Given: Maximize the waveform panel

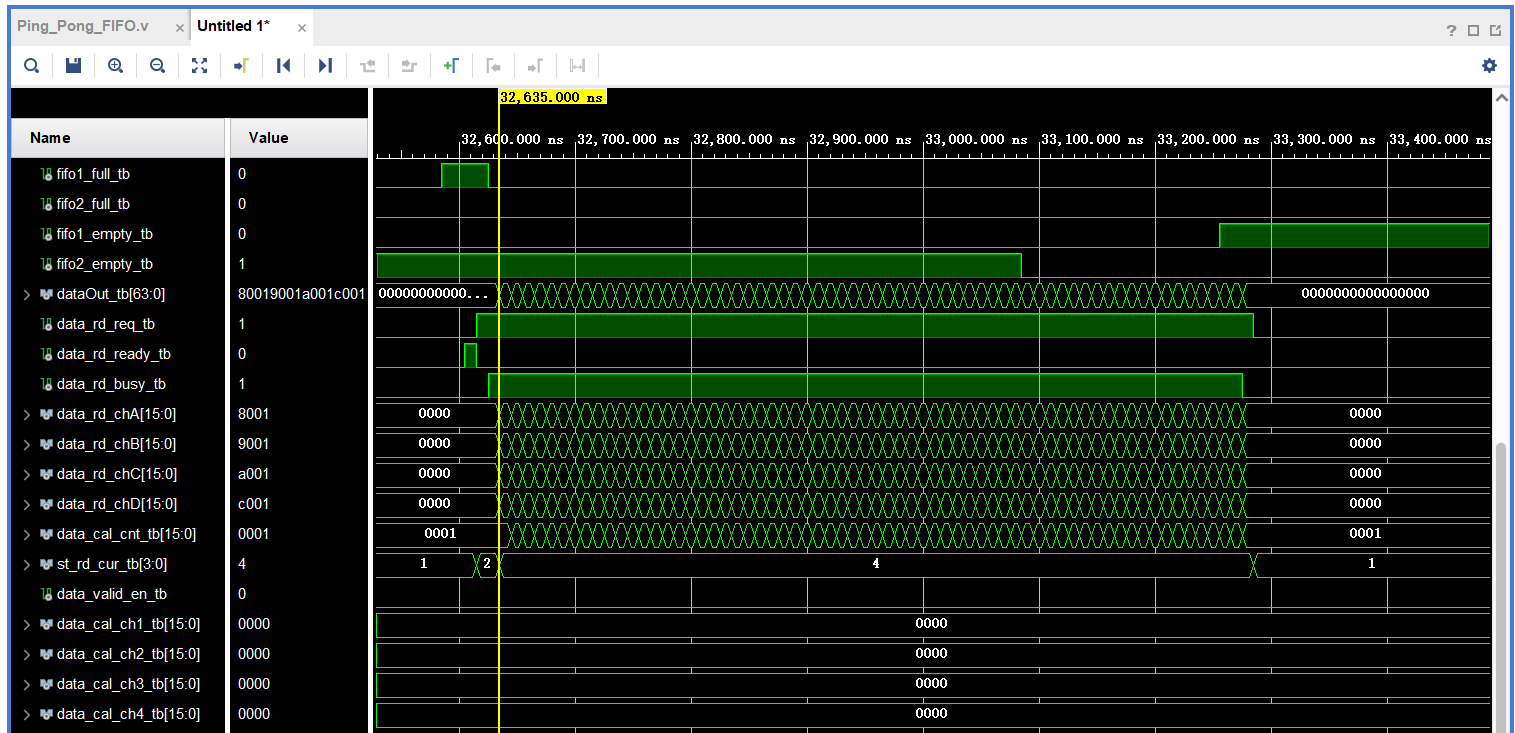Looking at the screenshot, I should (x=1473, y=30).
